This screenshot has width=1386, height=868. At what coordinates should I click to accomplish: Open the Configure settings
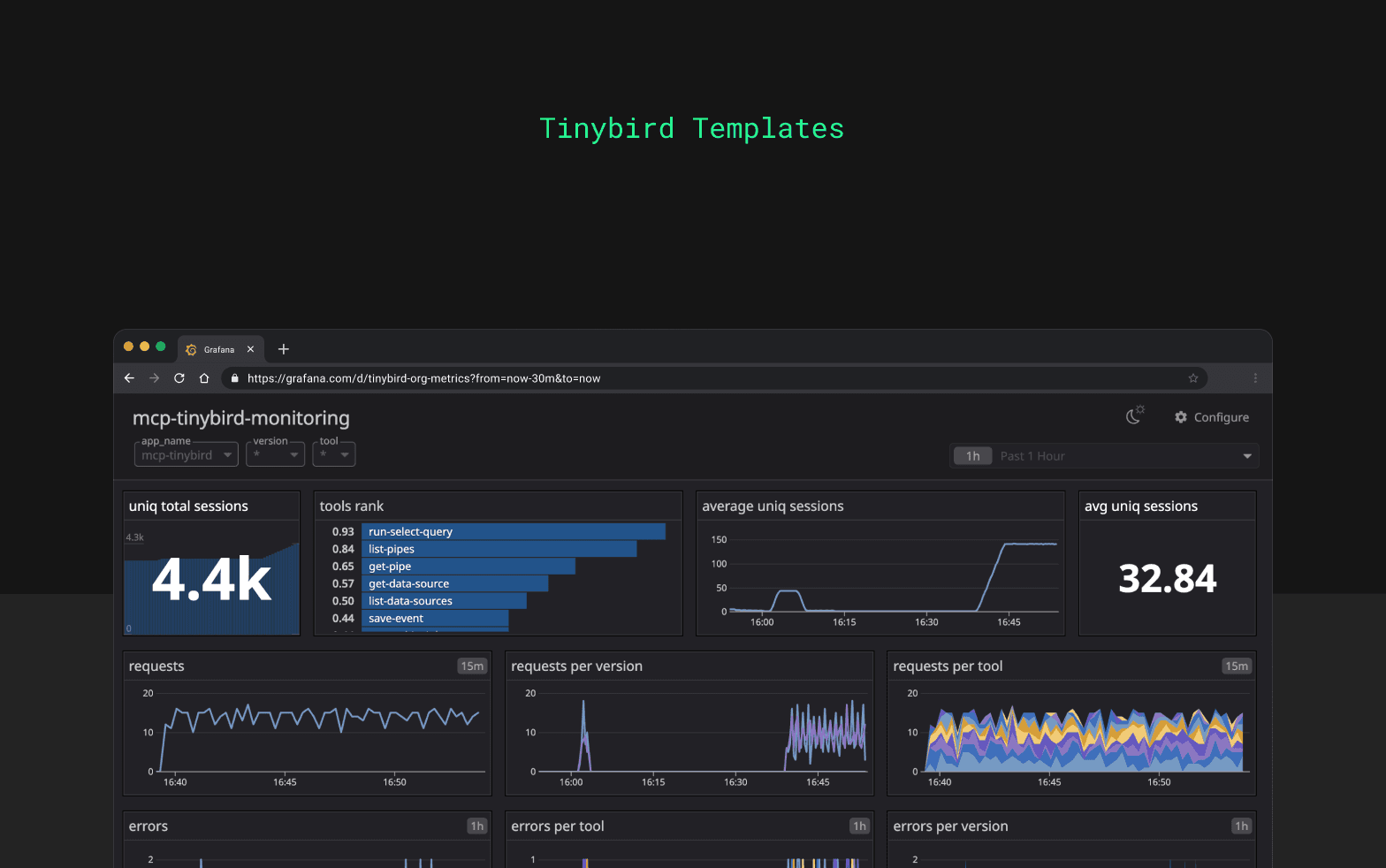1212,417
